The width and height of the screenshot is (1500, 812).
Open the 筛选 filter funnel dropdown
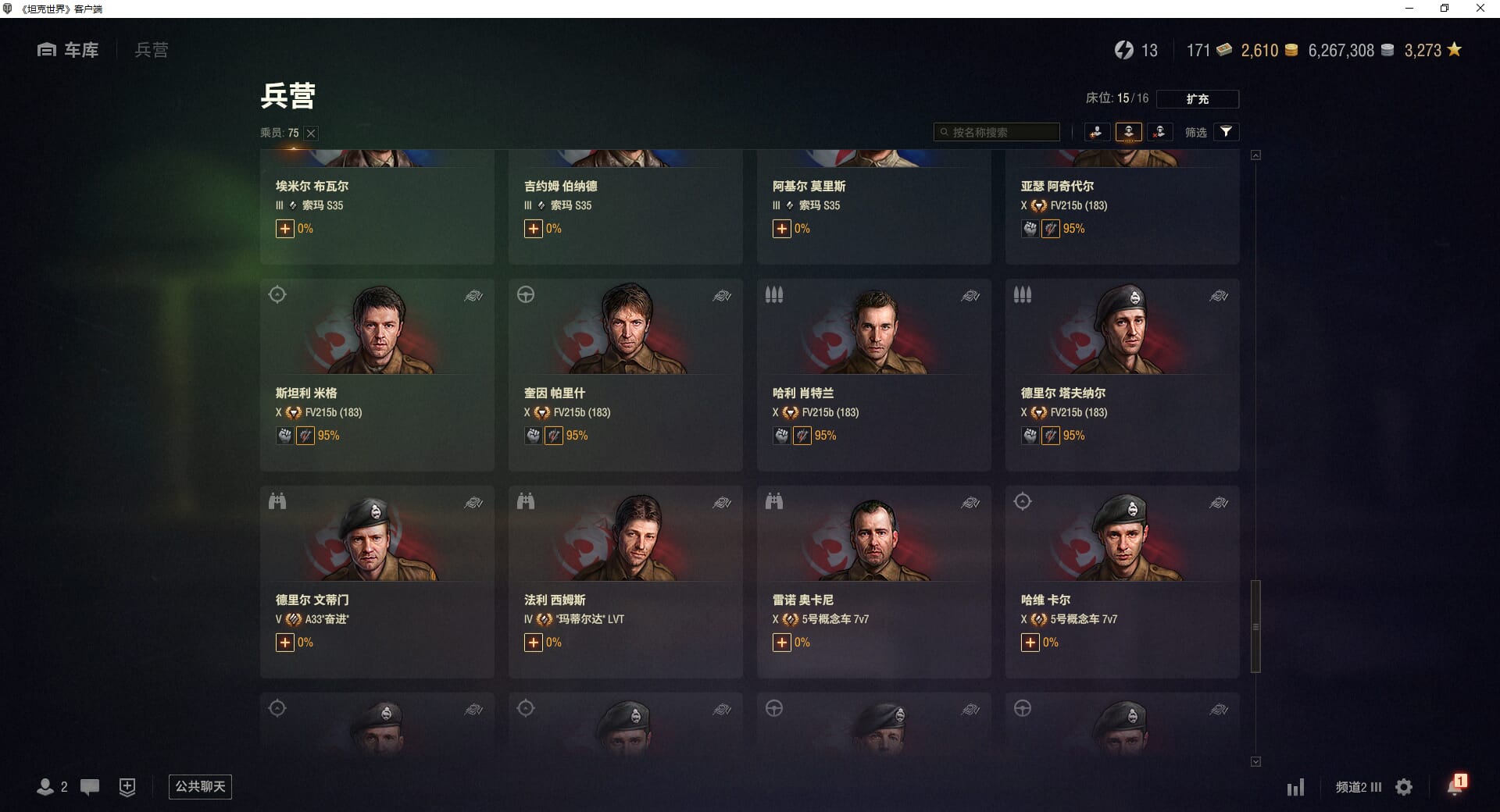(1226, 132)
